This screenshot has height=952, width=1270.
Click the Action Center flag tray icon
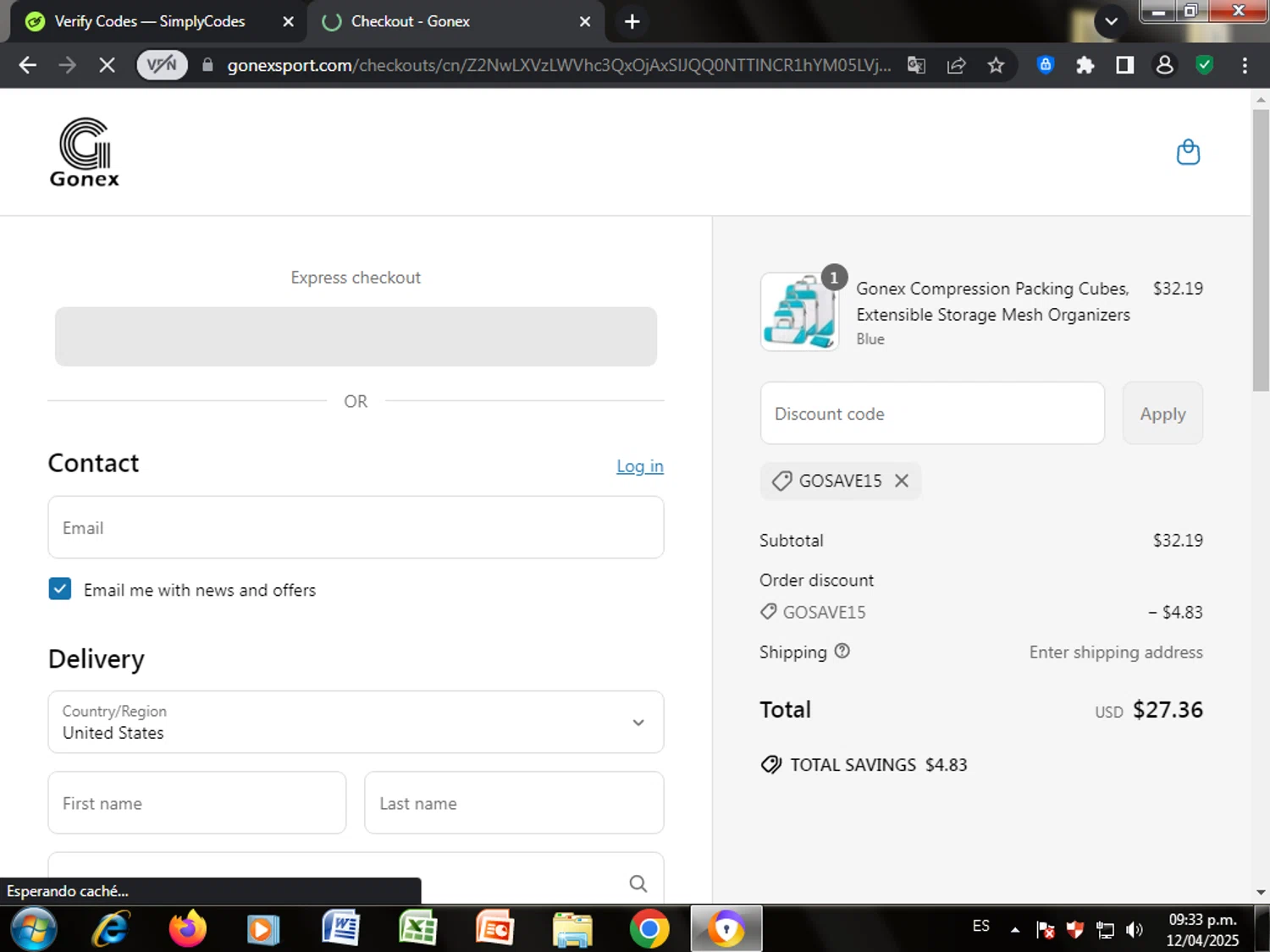click(1046, 930)
